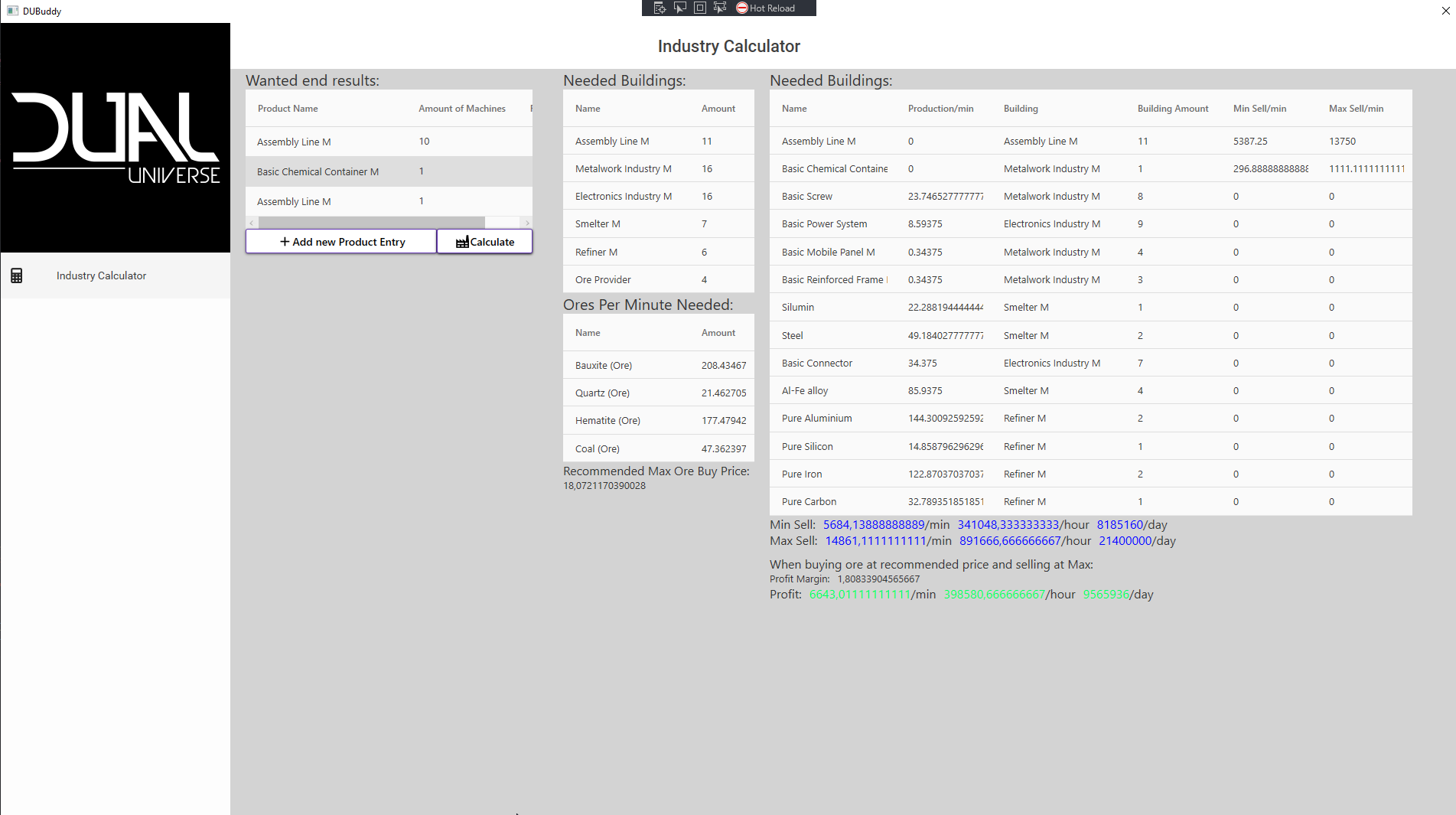
Task: Click the Silumin row
Action: (1091, 308)
